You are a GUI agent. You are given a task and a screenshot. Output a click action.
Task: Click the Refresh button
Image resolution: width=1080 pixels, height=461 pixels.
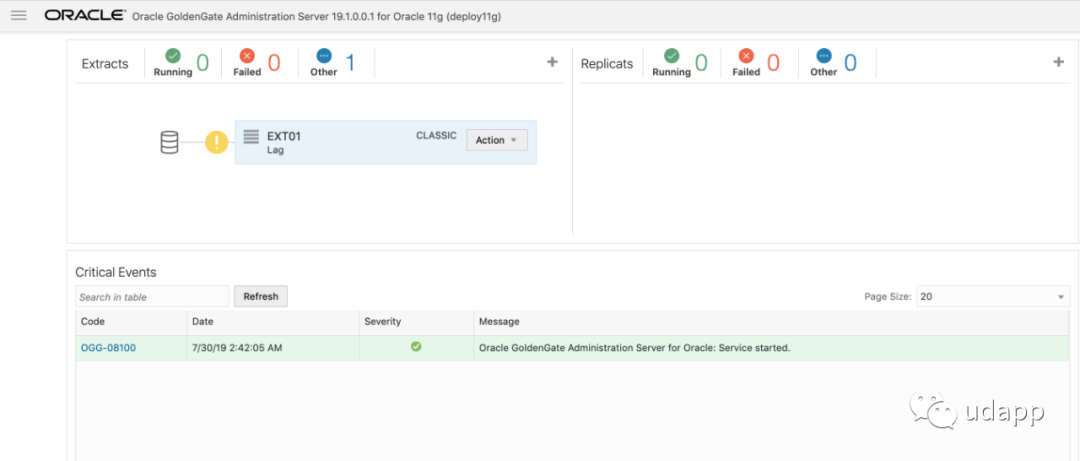pos(260,297)
